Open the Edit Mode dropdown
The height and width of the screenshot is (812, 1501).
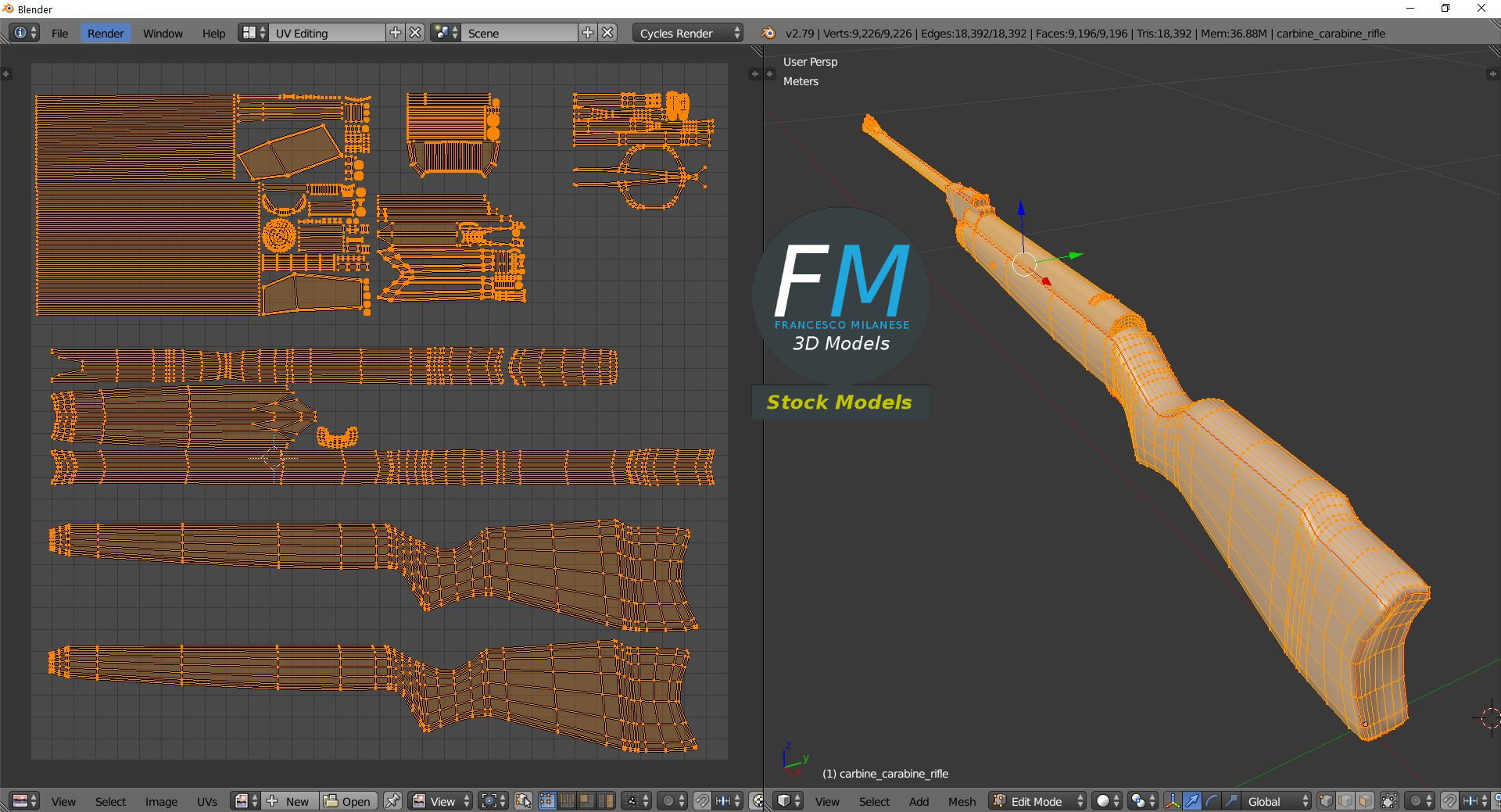coord(1037,801)
